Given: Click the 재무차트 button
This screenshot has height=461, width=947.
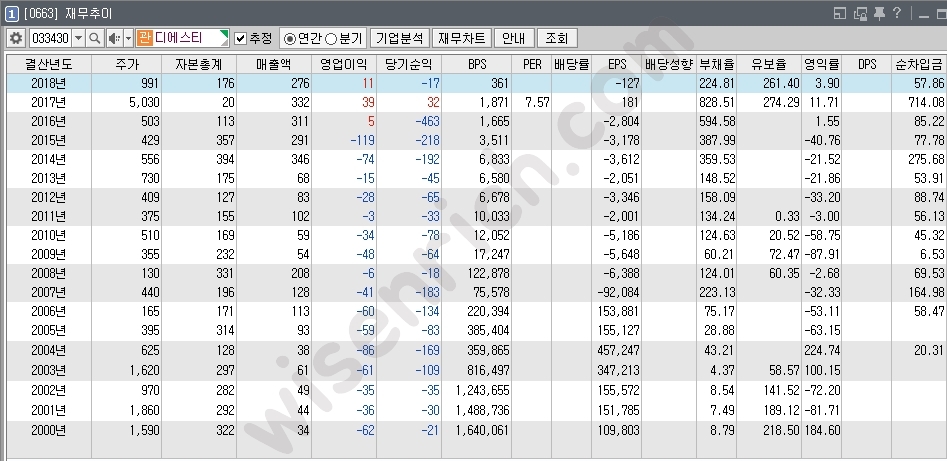Looking at the screenshot, I should [x=462, y=38].
